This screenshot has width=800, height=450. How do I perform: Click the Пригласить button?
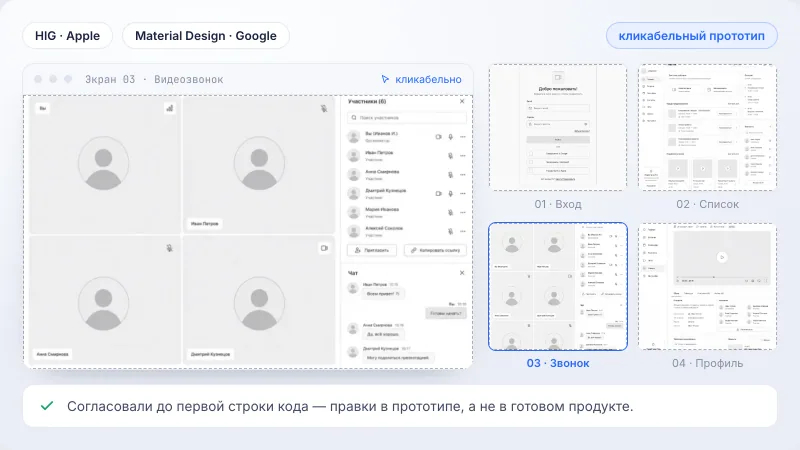(x=372, y=250)
